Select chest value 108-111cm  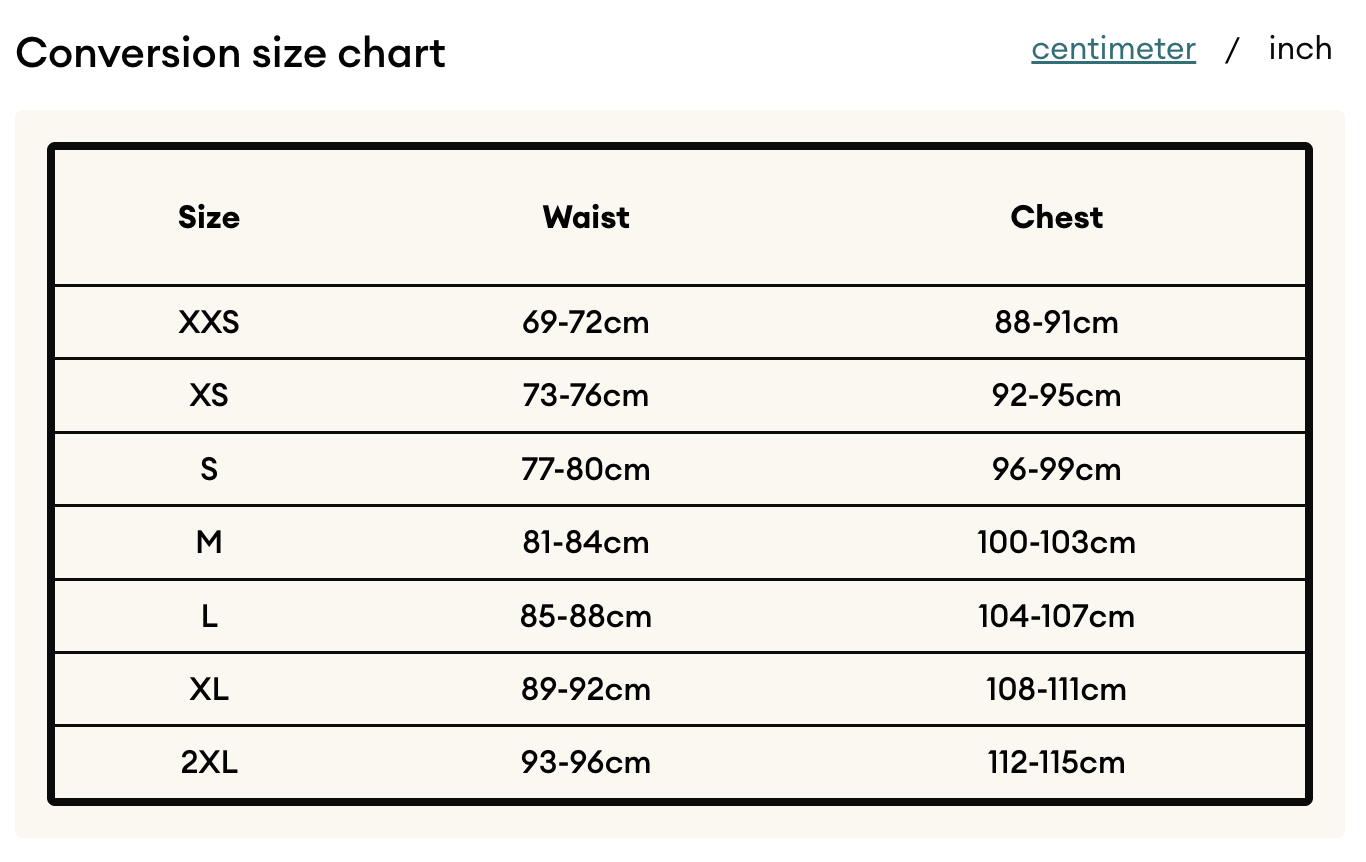click(1057, 690)
